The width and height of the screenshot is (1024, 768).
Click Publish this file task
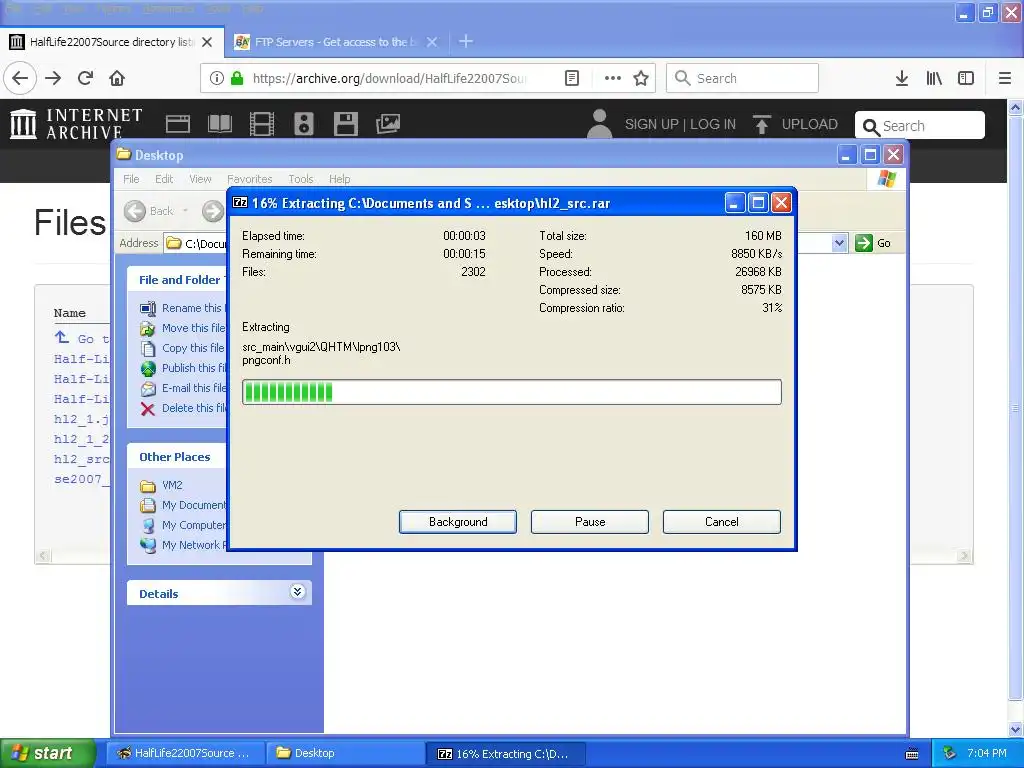(x=182, y=368)
